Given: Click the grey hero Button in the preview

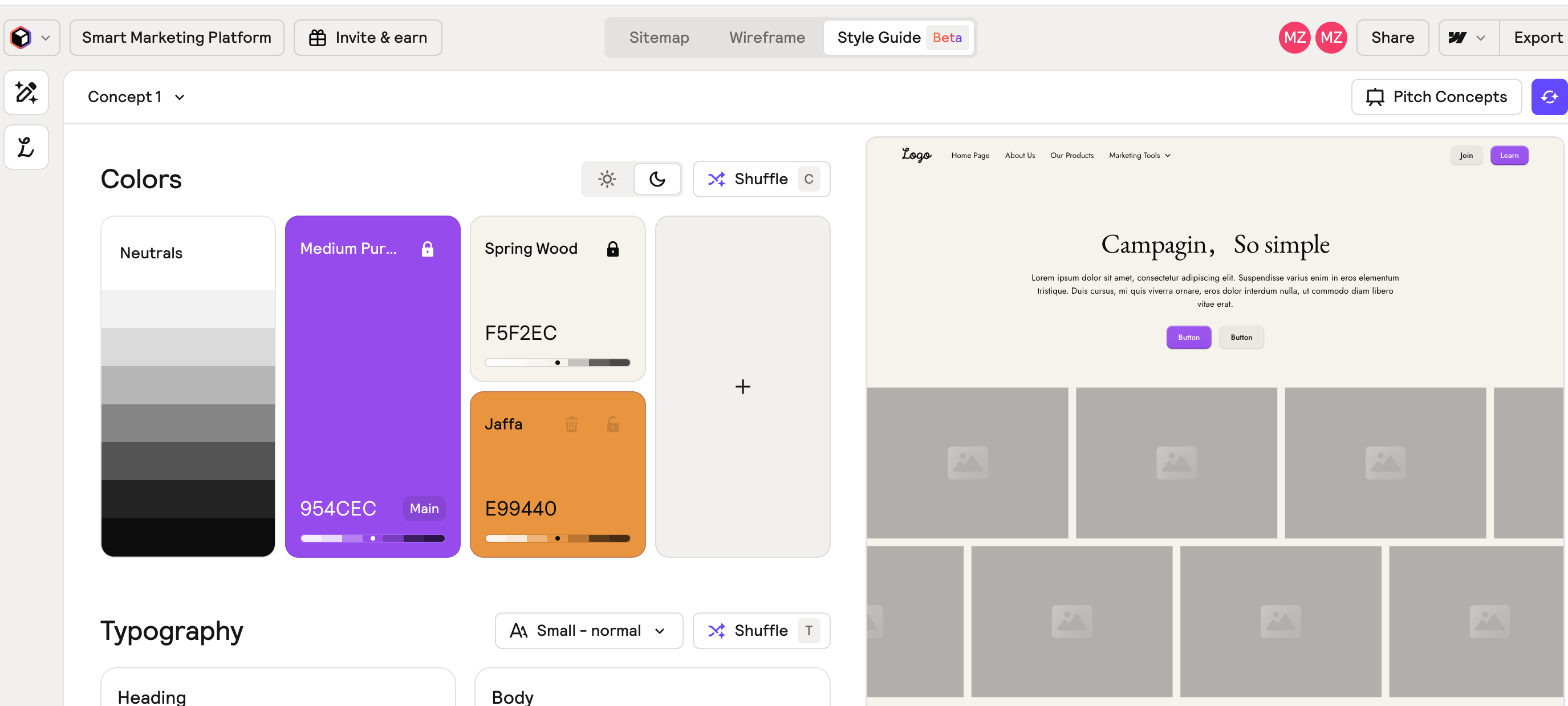Looking at the screenshot, I should click(1241, 337).
